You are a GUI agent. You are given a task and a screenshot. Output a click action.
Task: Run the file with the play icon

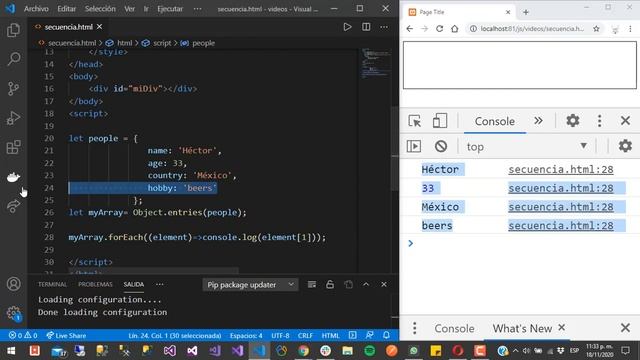pyautogui.click(x=347, y=27)
